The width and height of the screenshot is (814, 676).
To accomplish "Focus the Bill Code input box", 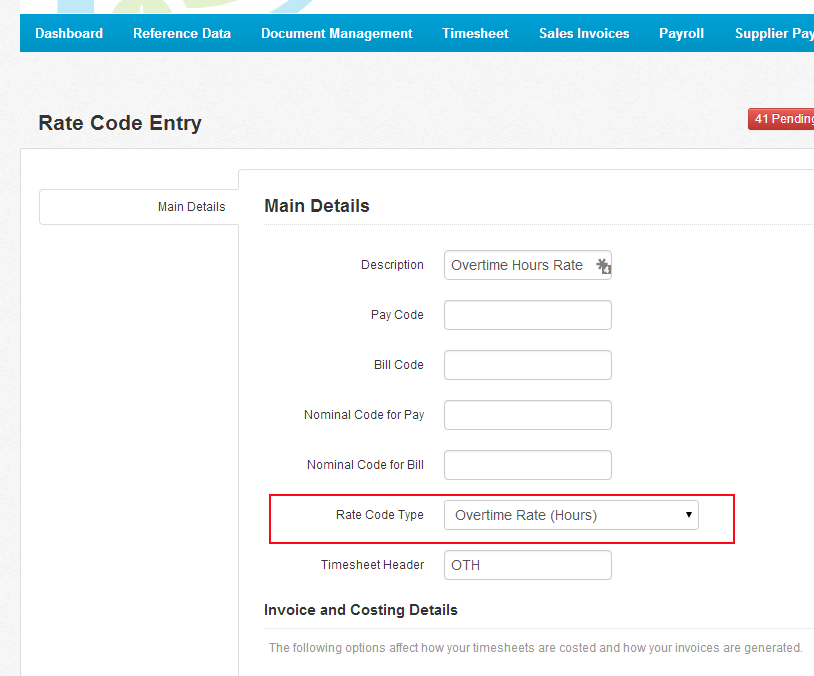I will pos(527,365).
